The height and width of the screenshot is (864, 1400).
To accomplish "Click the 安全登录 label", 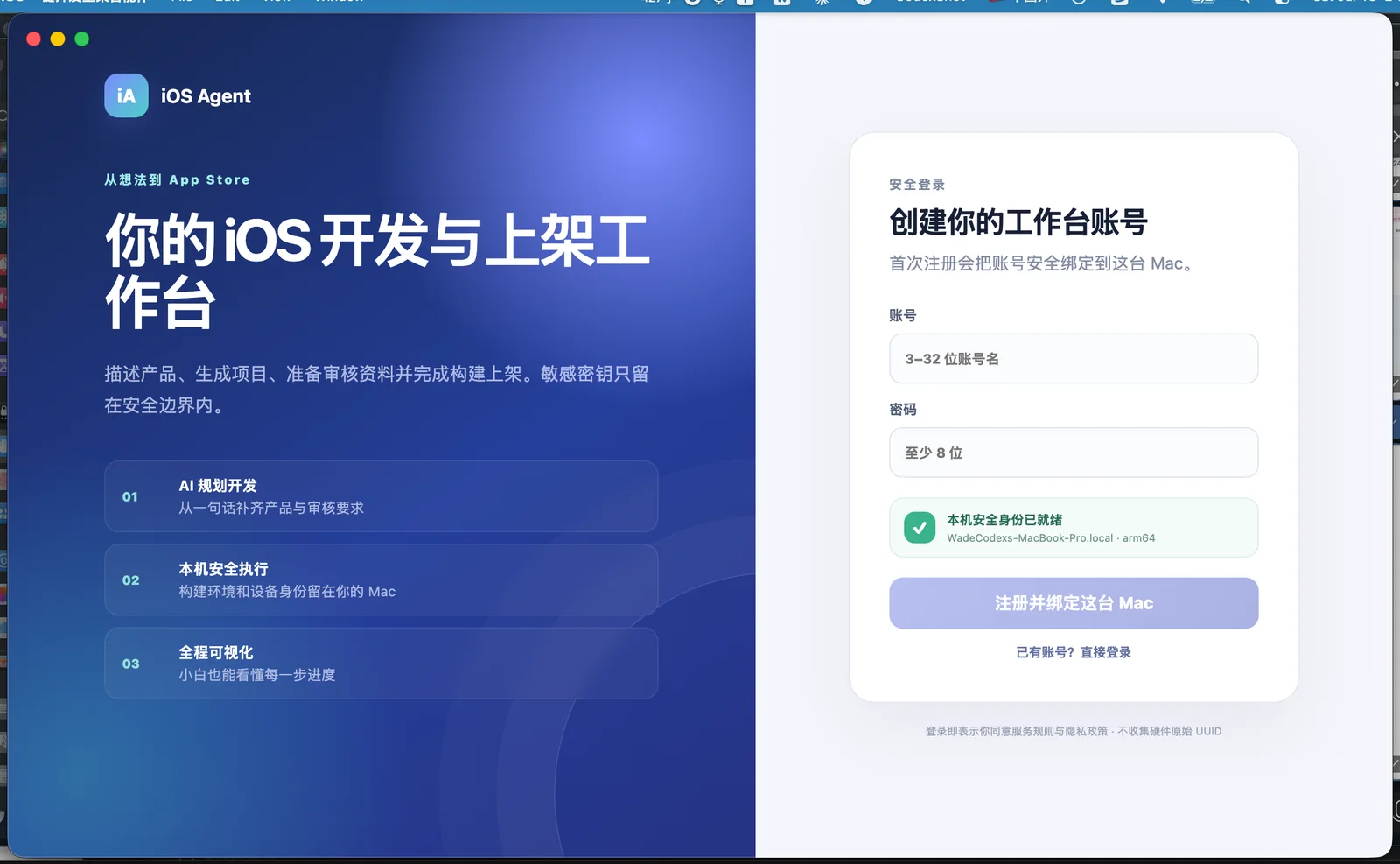I will 917,185.
